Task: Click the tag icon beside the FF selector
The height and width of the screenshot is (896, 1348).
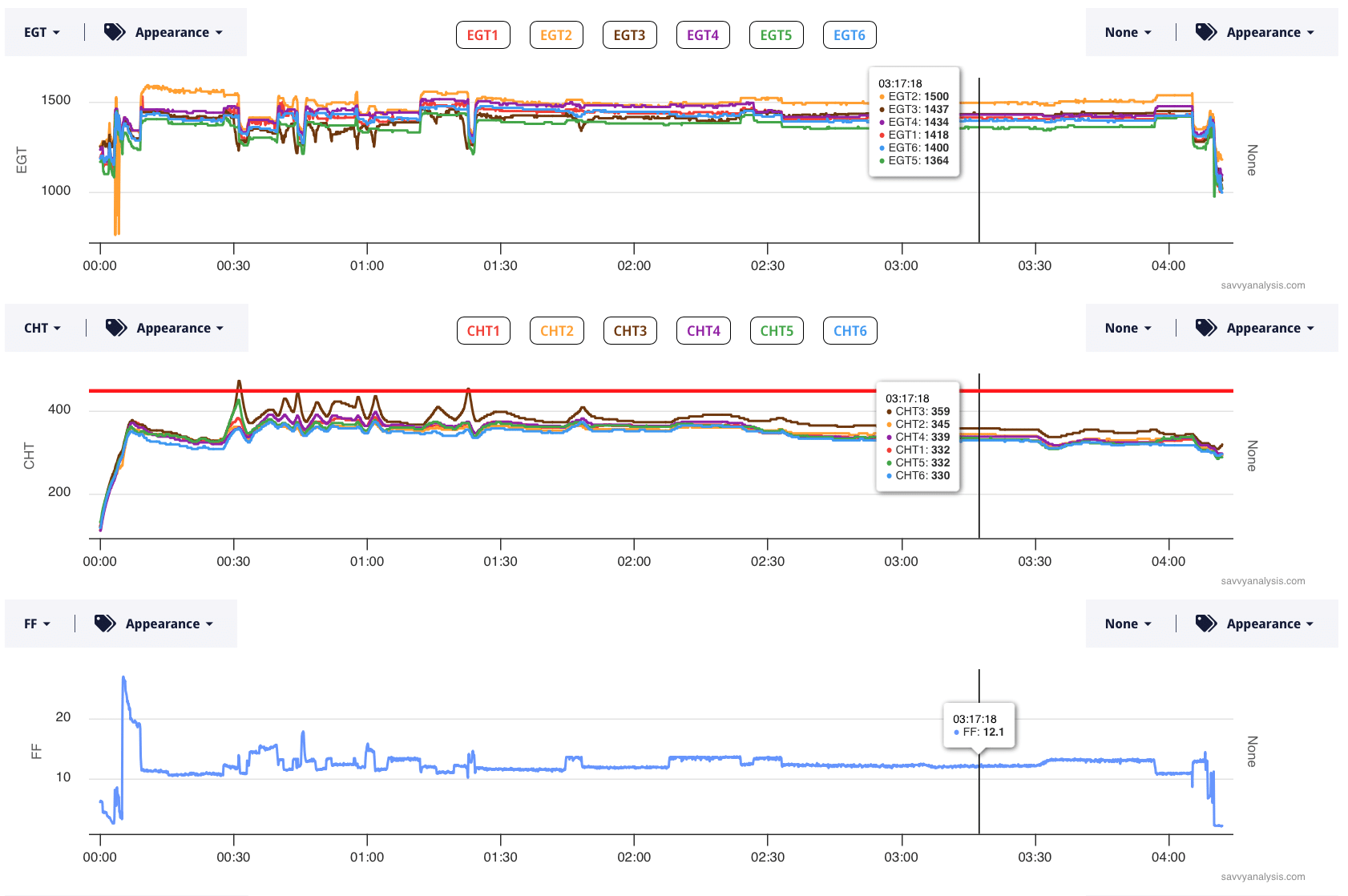Action: pos(105,624)
